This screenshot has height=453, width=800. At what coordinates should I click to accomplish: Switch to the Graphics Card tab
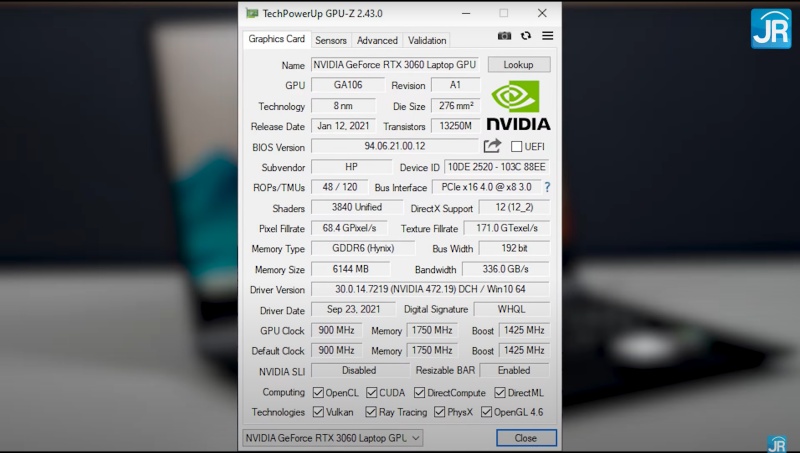(276, 39)
